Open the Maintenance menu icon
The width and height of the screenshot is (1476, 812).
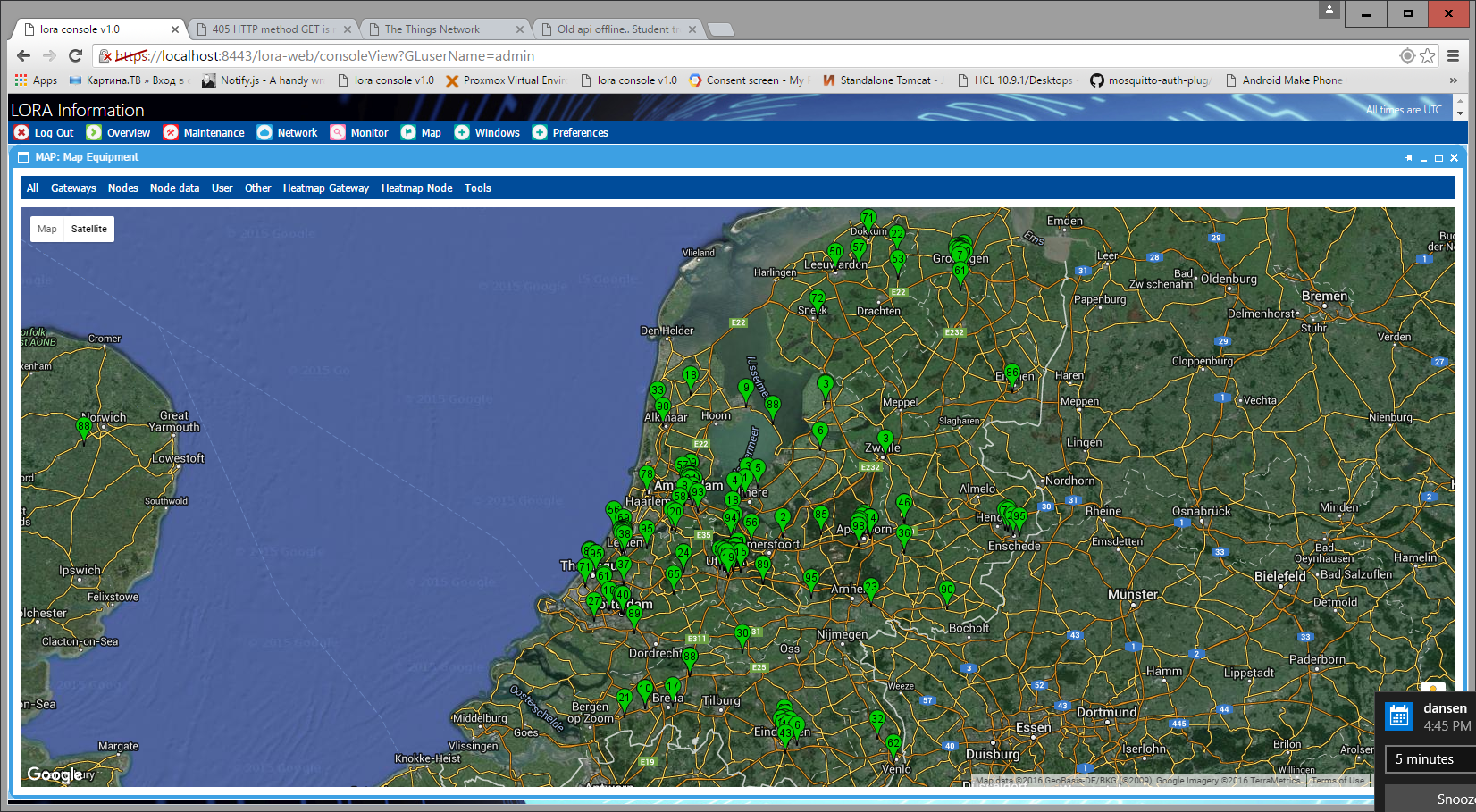point(171,132)
